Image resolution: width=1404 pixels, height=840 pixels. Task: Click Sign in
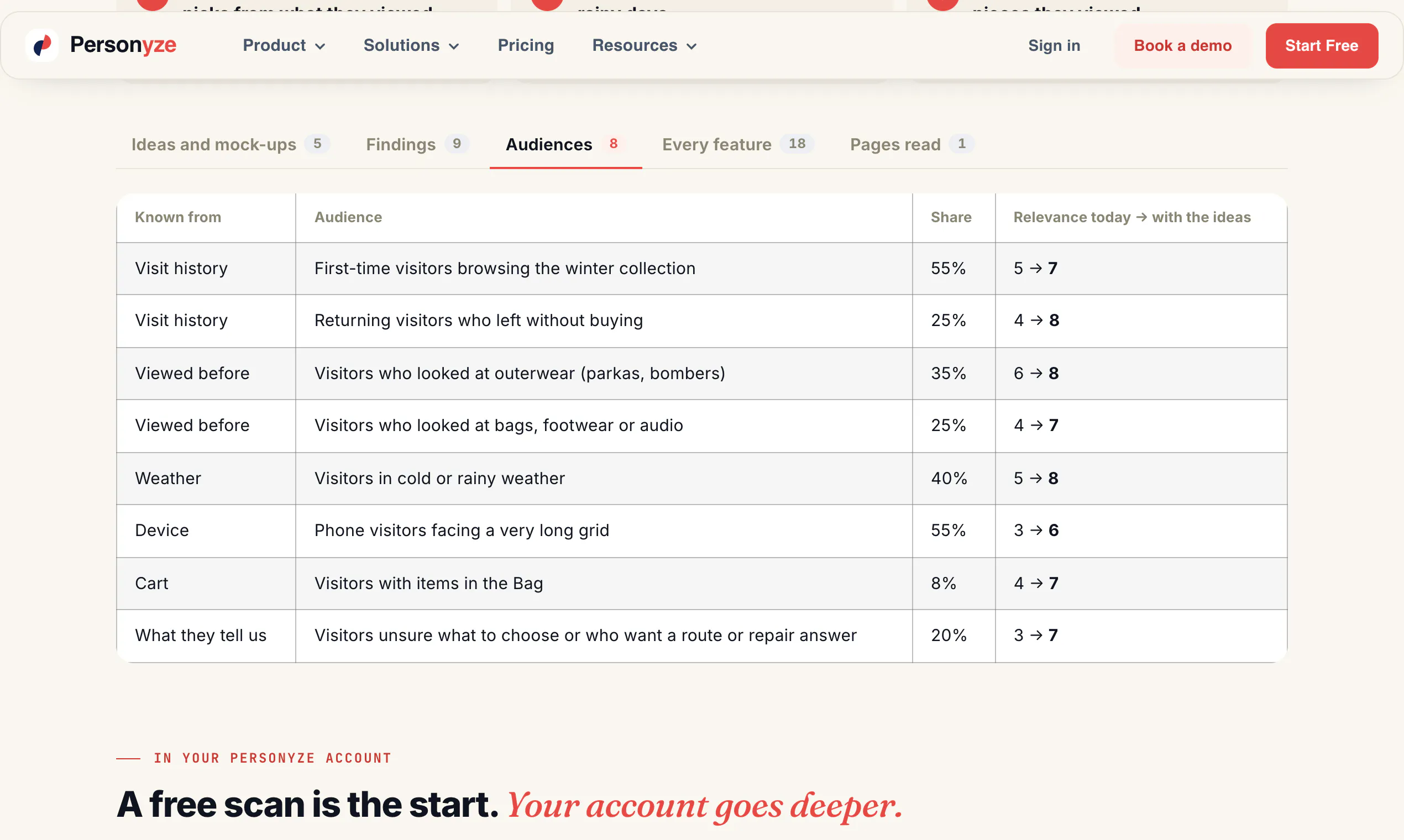click(1054, 45)
